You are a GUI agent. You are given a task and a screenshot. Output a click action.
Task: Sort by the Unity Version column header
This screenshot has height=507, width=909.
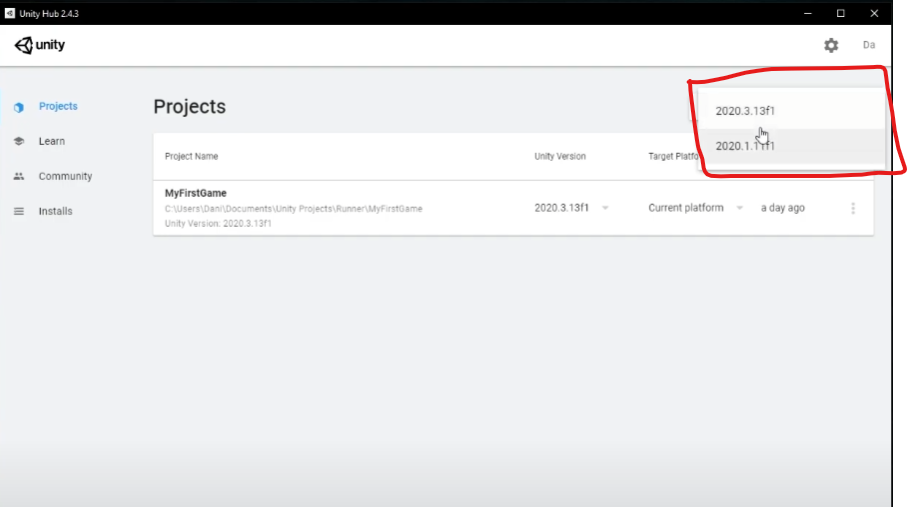pos(560,156)
